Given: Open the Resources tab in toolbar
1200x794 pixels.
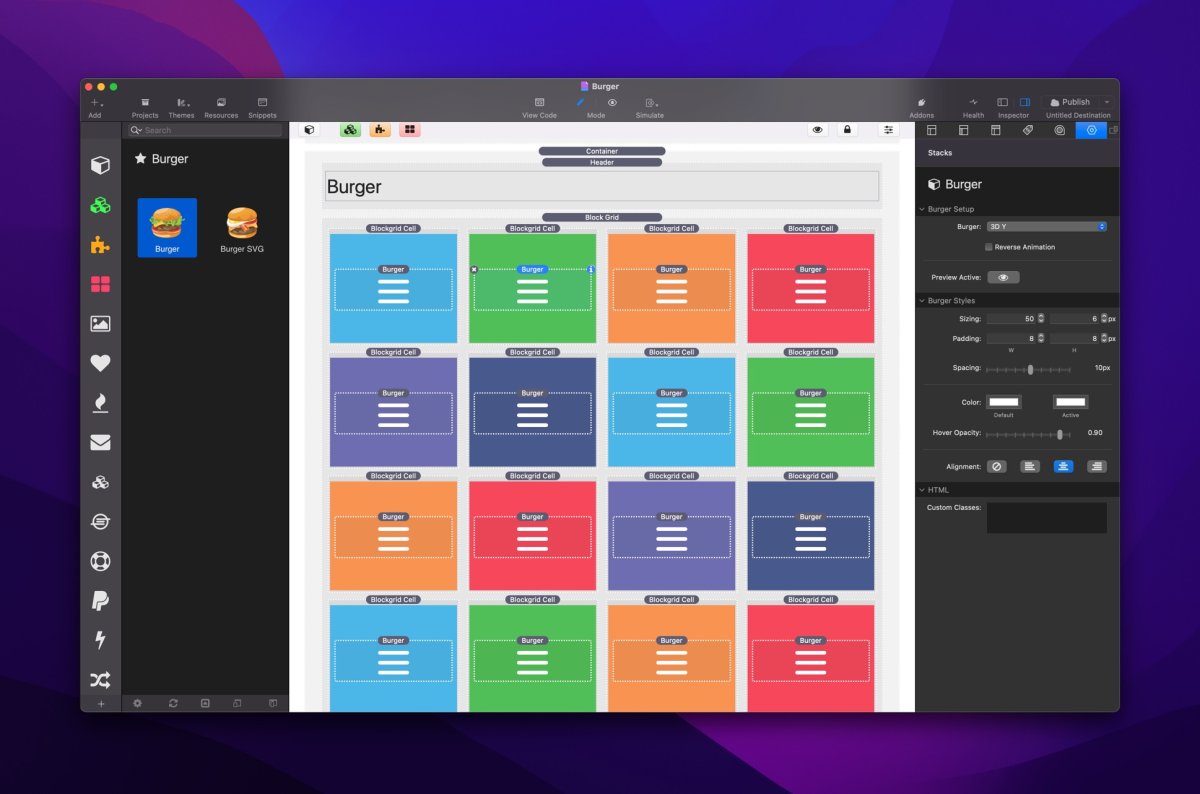Looking at the screenshot, I should (x=221, y=107).
